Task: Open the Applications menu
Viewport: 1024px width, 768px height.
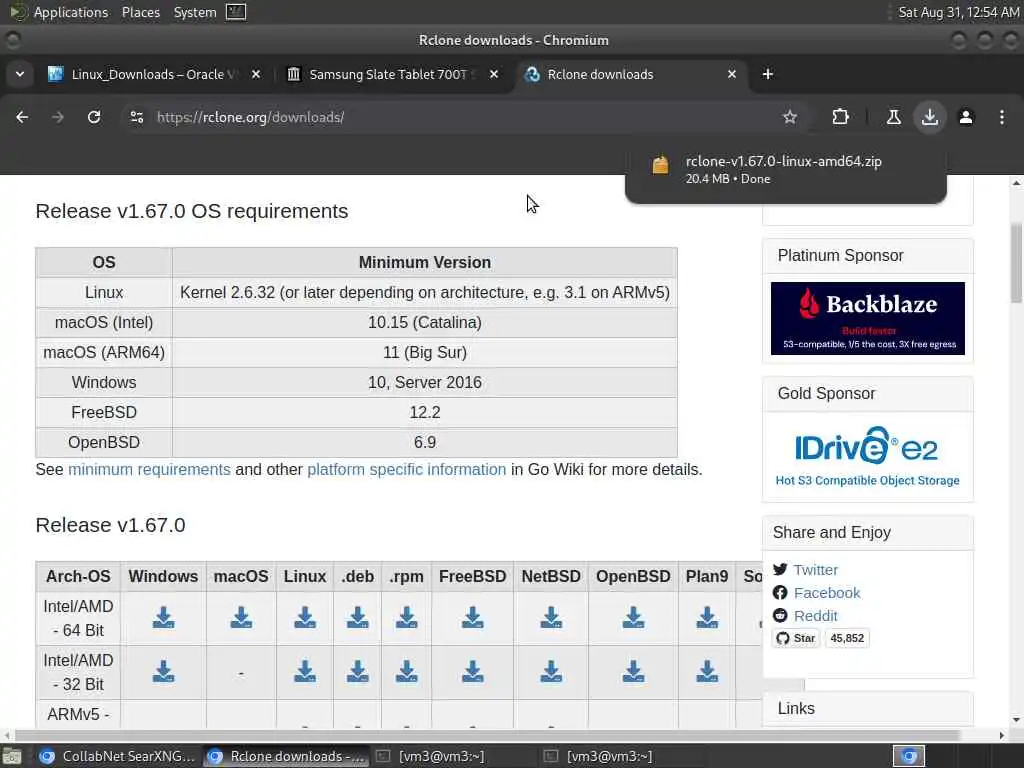Action: point(71,12)
